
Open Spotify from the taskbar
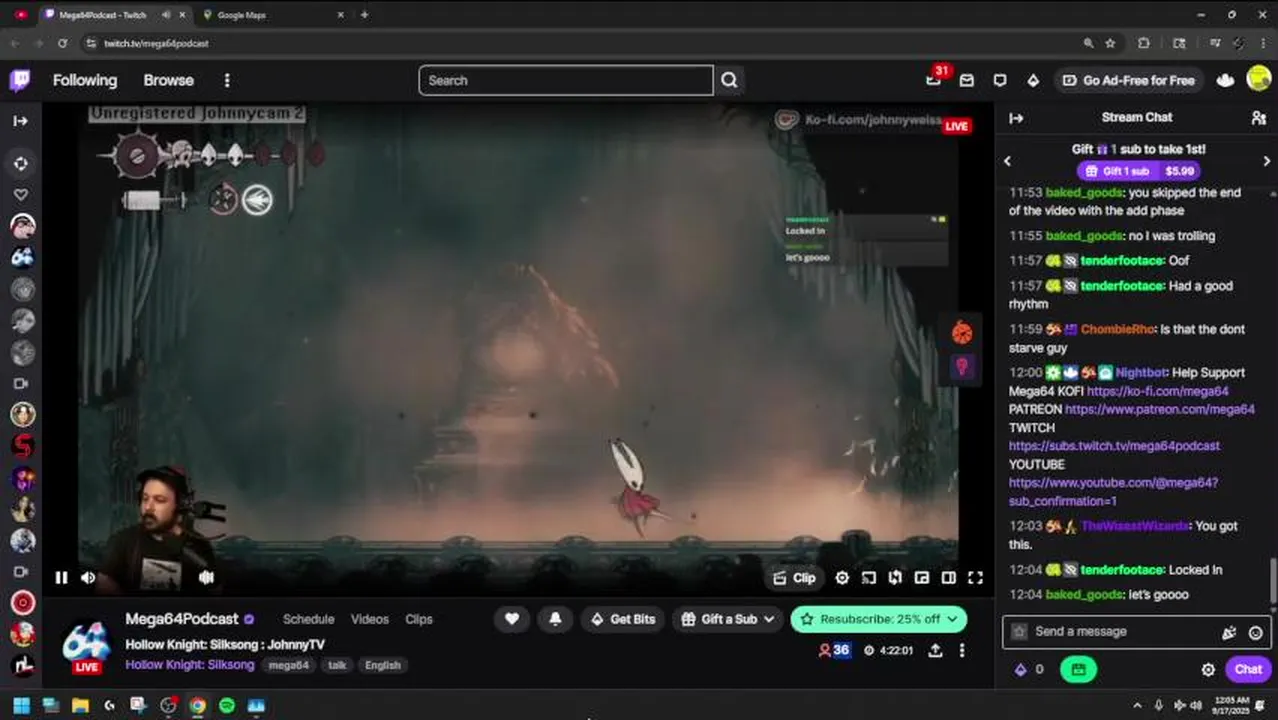pyautogui.click(x=227, y=706)
